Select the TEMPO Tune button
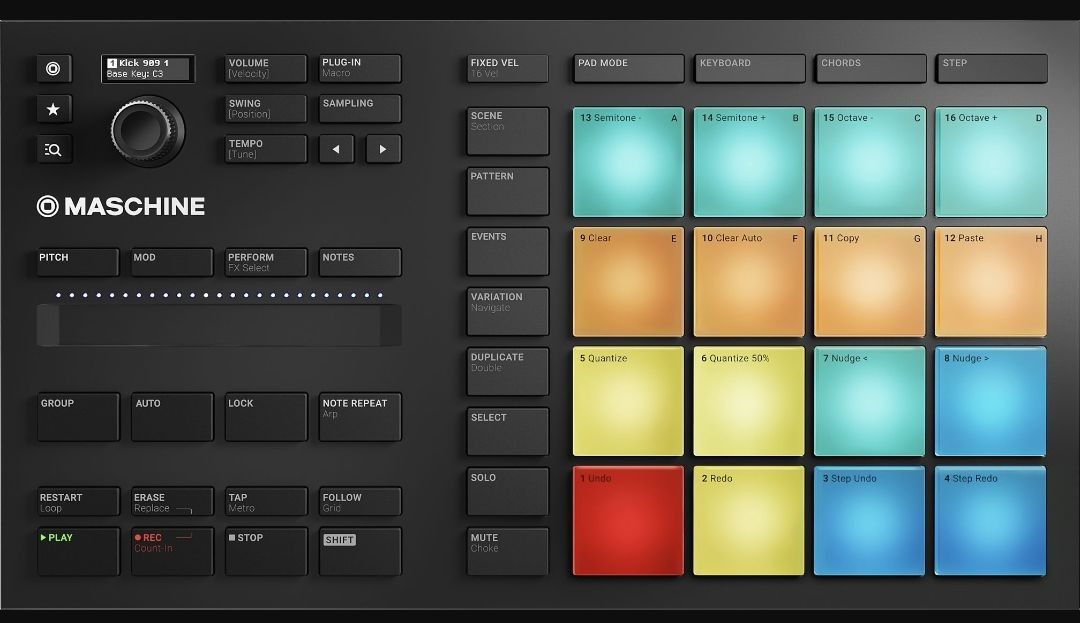1080x623 pixels. point(266,149)
